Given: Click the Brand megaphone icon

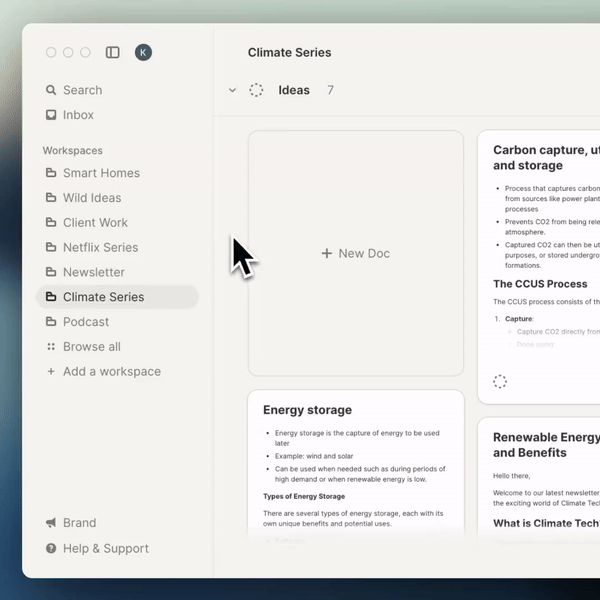Looking at the screenshot, I should [51, 523].
